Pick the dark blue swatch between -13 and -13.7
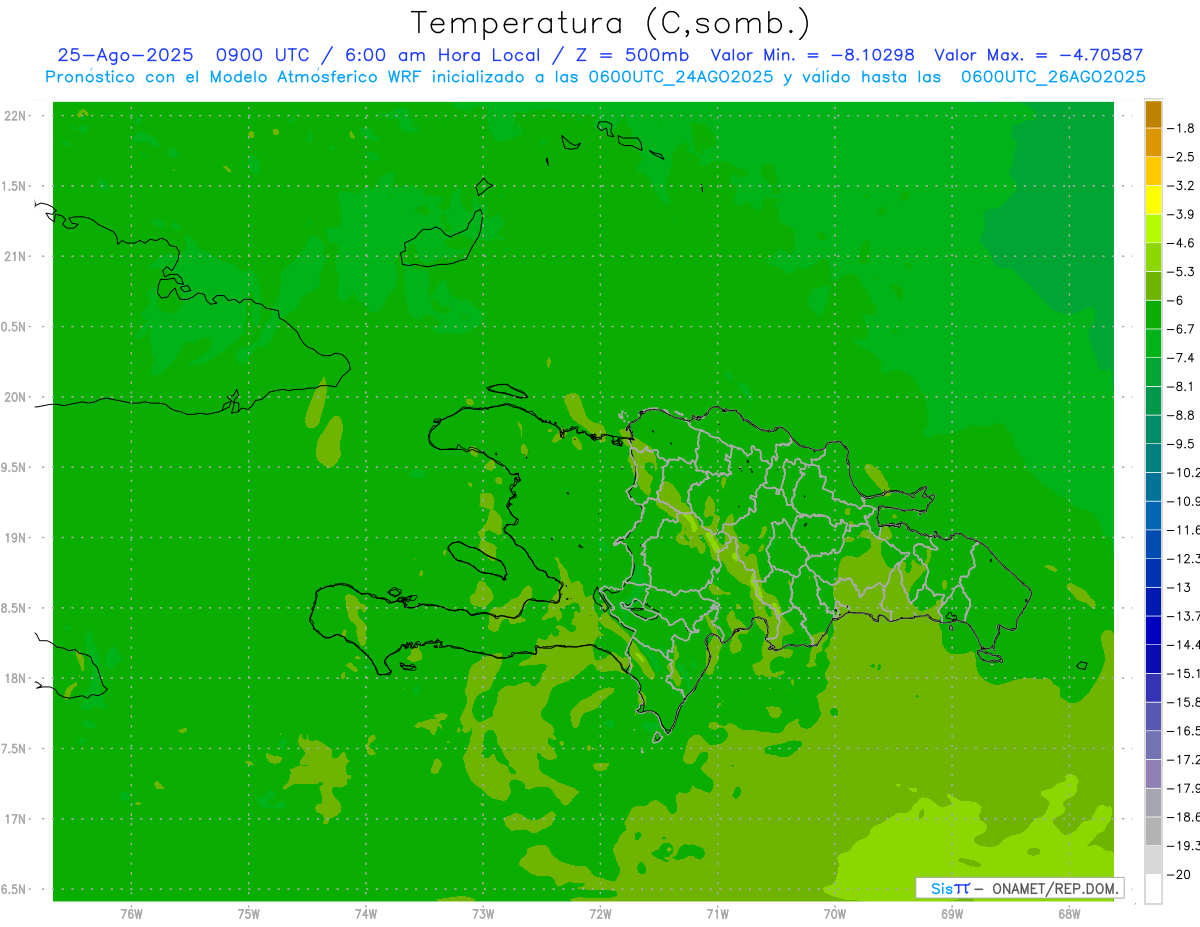 [1153, 601]
